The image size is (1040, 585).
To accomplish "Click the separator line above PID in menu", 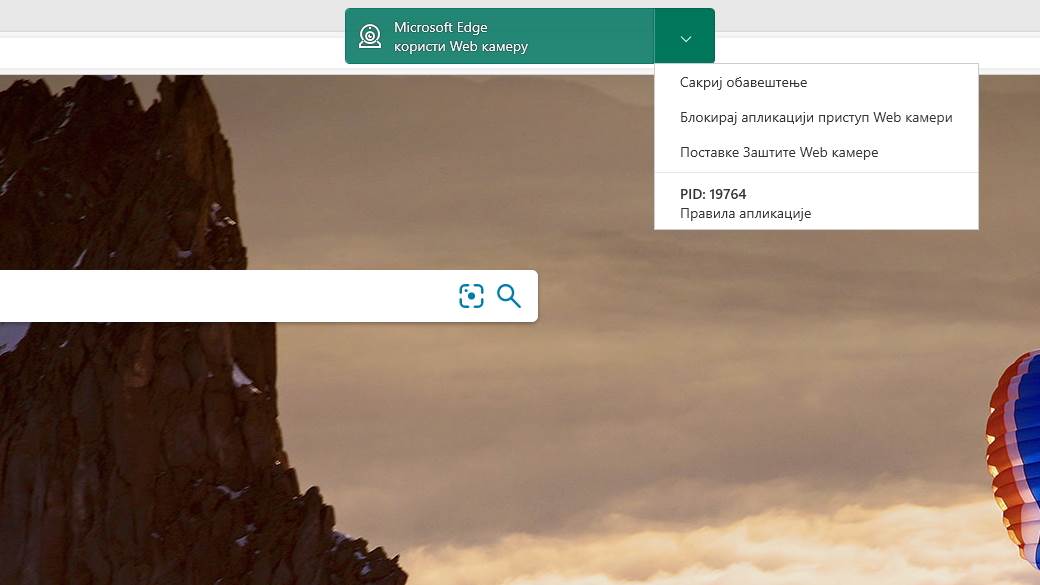I will point(815,173).
